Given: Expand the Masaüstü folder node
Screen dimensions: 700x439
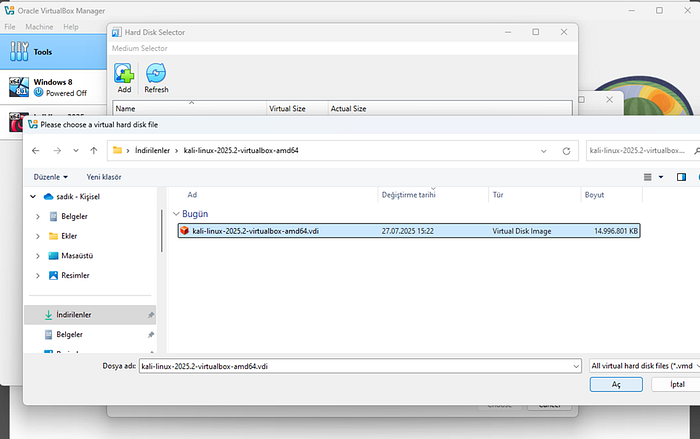Looking at the screenshot, I should coord(38,256).
